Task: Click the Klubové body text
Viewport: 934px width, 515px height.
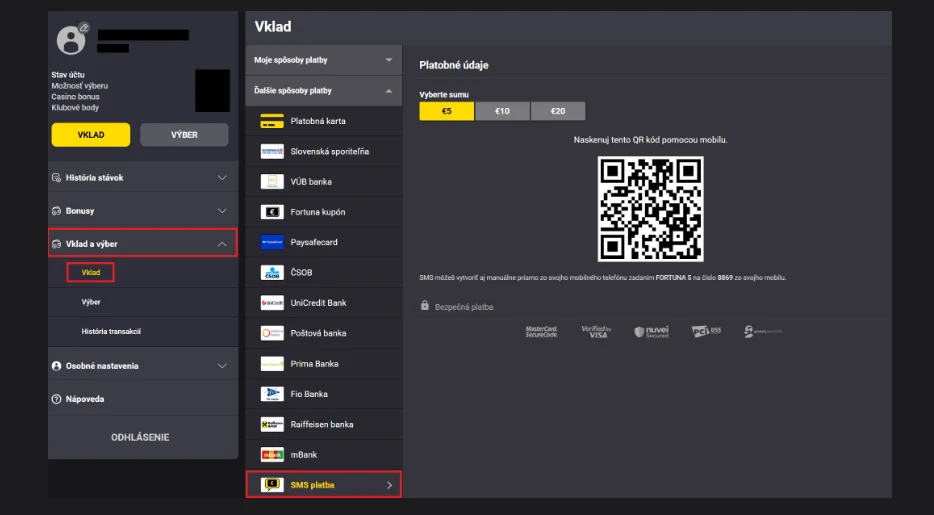Action: 75,108
